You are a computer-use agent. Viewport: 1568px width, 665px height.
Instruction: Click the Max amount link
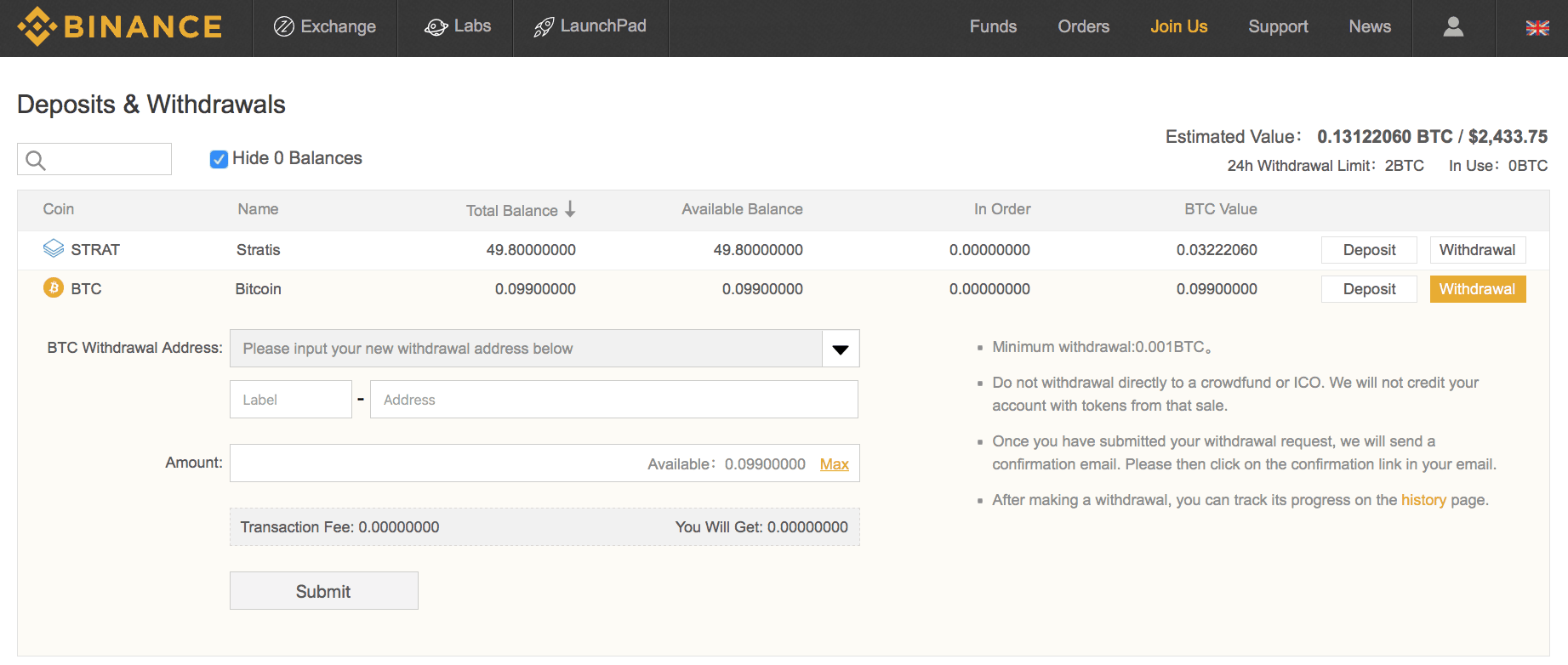tap(834, 464)
